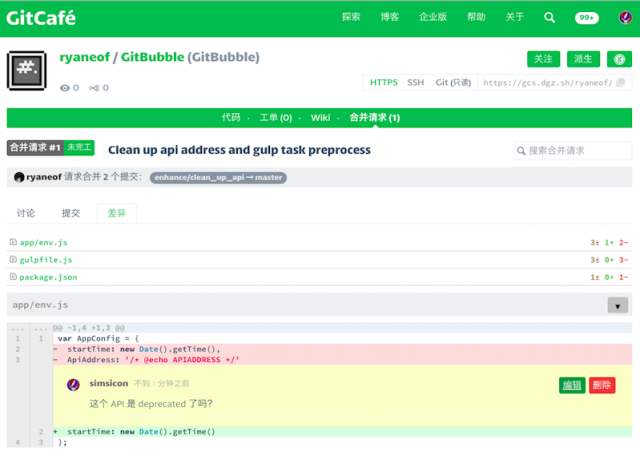Click the 关注 button
Screen dimensions: 640x456
pos(543,59)
